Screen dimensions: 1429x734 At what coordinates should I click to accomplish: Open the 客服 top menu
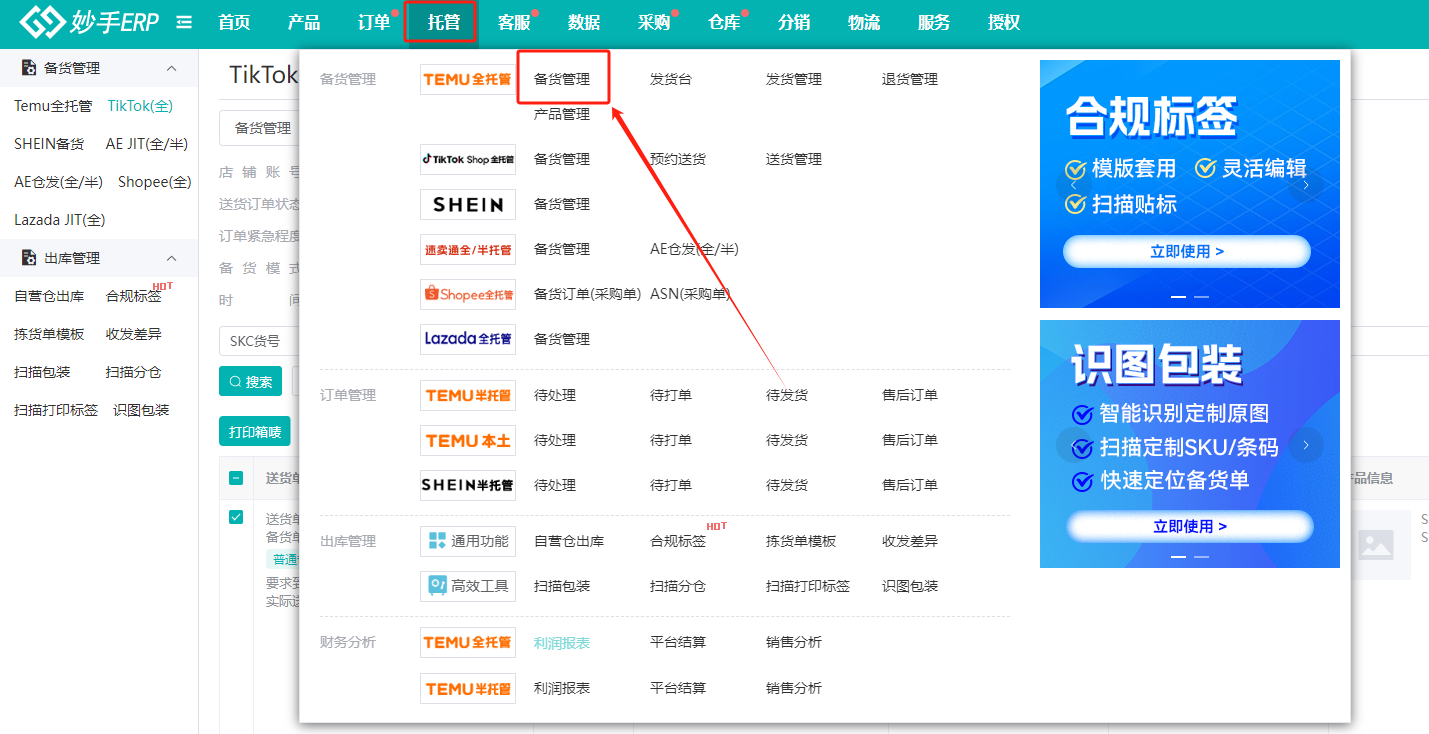point(514,22)
